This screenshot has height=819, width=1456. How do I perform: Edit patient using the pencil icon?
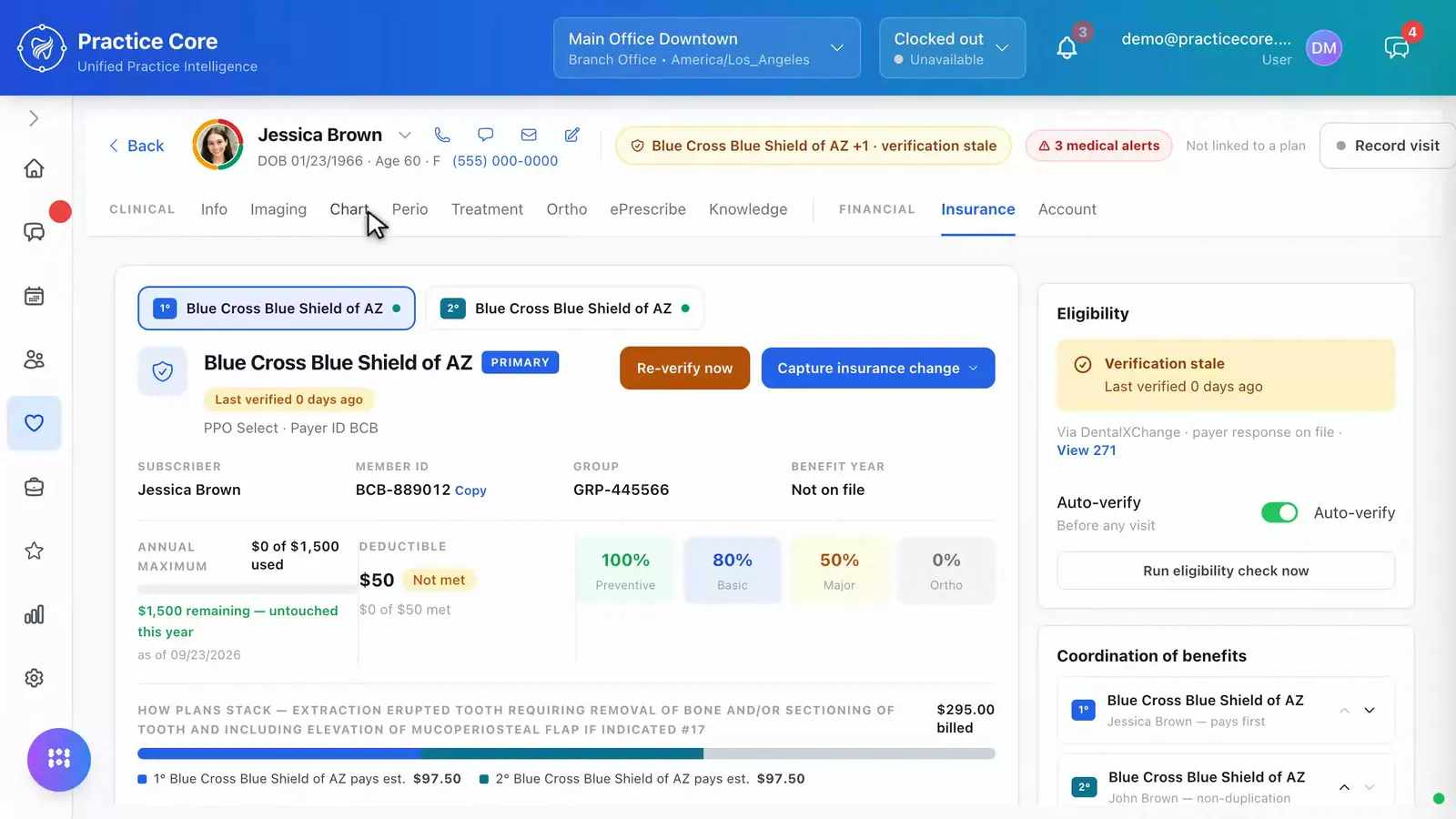[572, 135]
